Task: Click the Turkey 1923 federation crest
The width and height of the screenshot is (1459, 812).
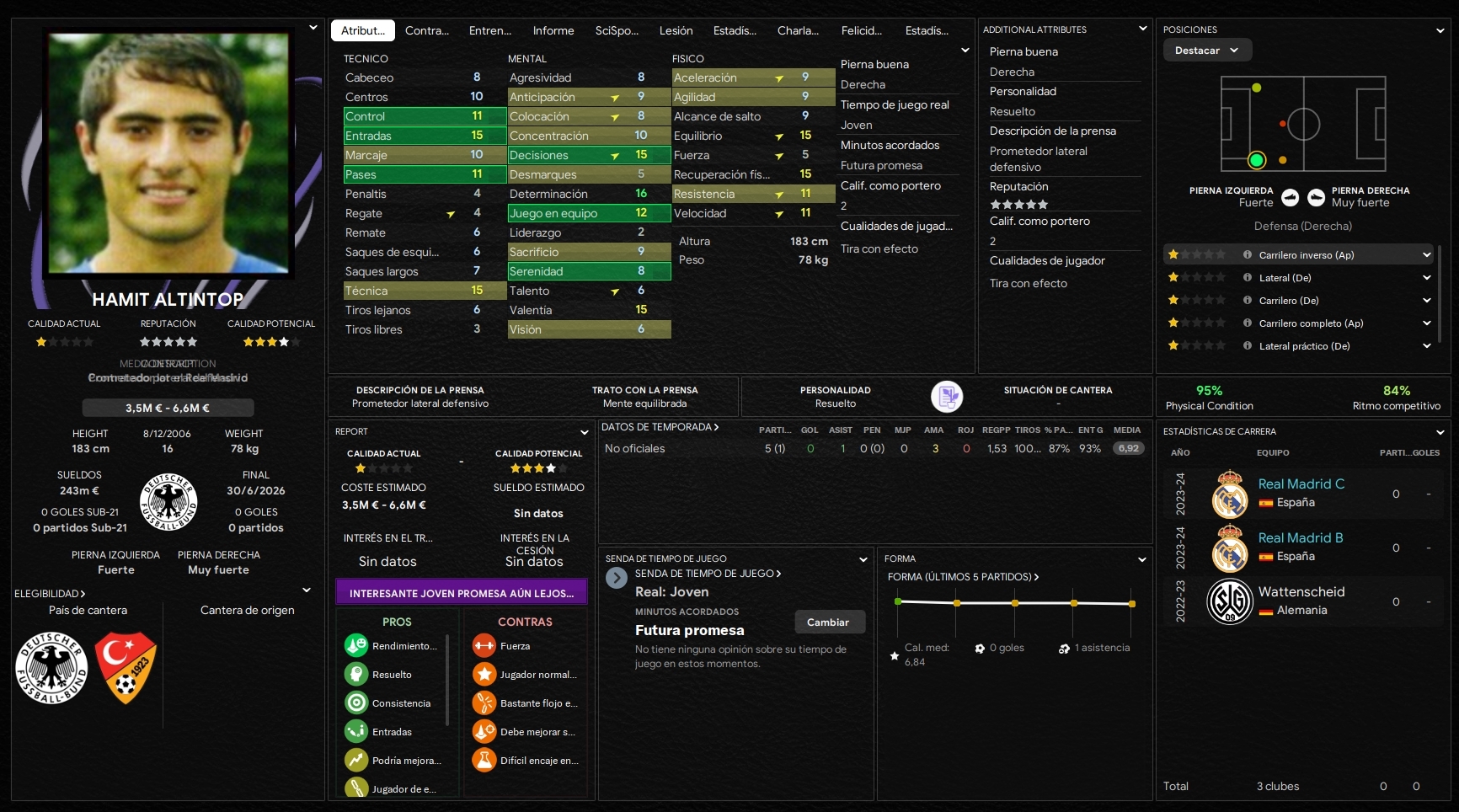Action: [x=126, y=668]
